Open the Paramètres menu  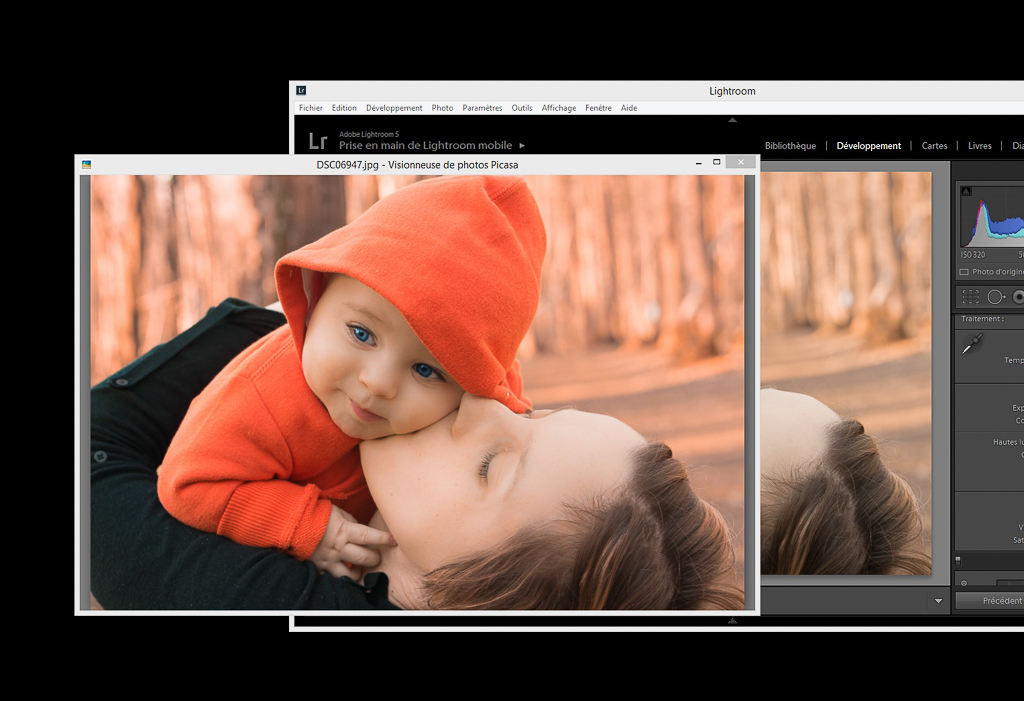click(x=482, y=108)
